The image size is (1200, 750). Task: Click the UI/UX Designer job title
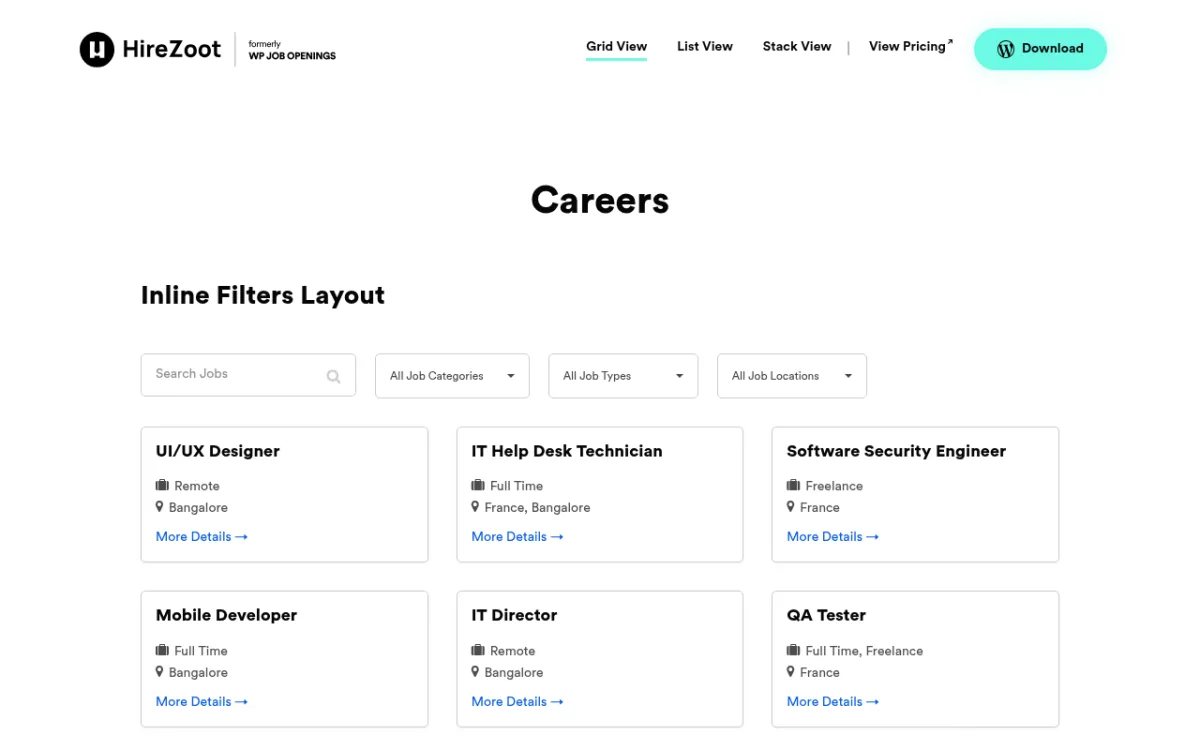(x=218, y=451)
